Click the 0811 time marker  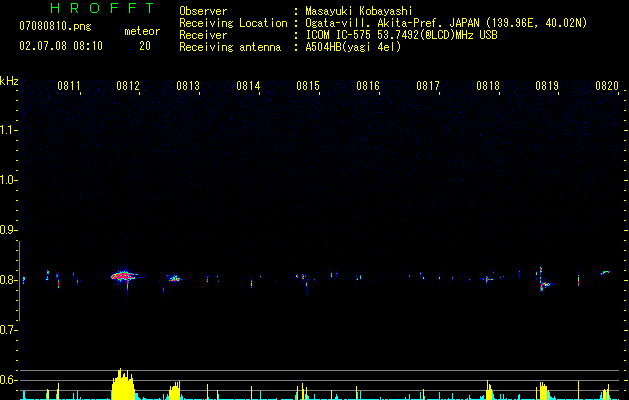[x=69, y=85]
